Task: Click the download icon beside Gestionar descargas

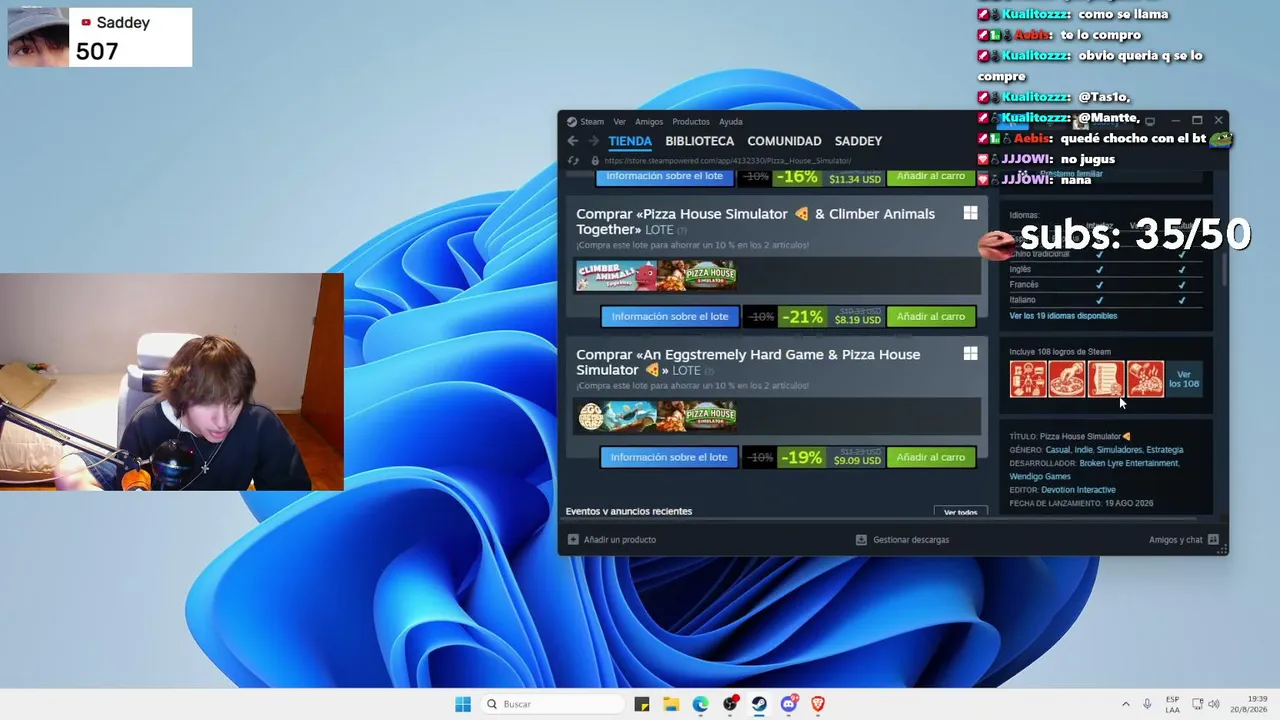Action: click(861, 540)
